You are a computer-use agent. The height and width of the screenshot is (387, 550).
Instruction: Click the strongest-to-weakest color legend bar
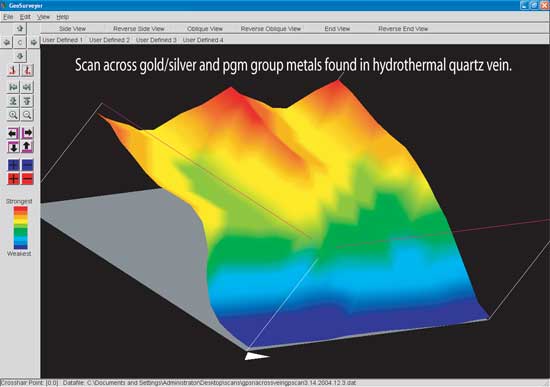(x=20, y=228)
